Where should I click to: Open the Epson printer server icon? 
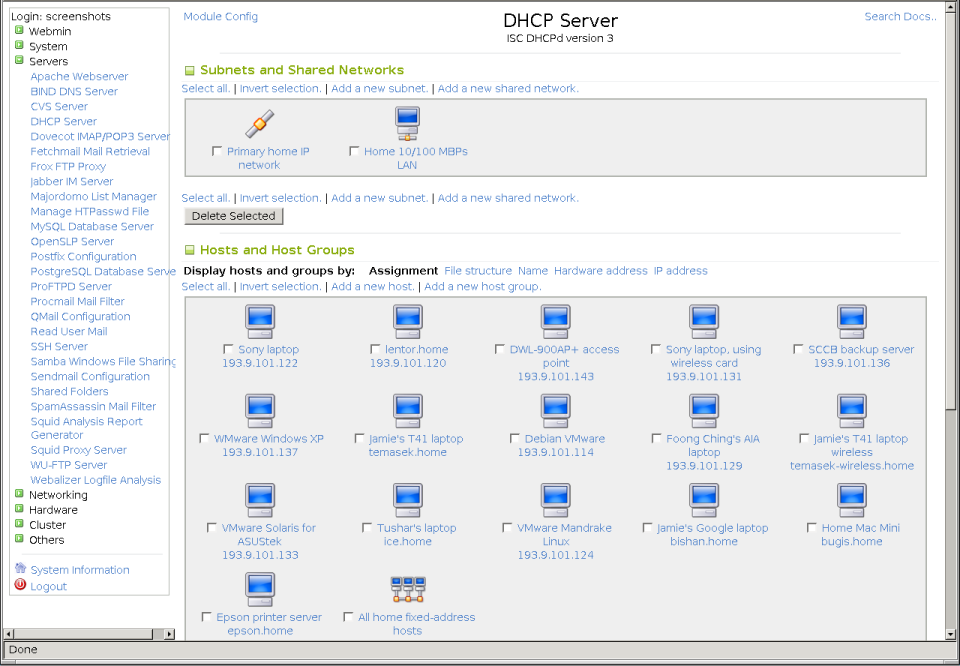pyautogui.click(x=260, y=588)
